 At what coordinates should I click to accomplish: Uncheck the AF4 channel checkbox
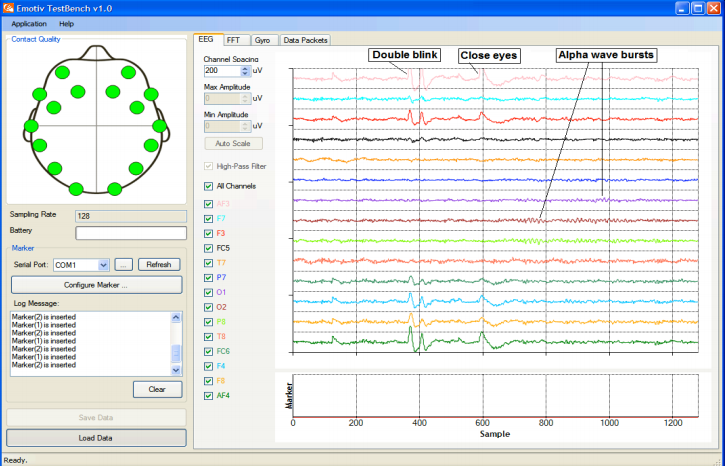click(208, 396)
